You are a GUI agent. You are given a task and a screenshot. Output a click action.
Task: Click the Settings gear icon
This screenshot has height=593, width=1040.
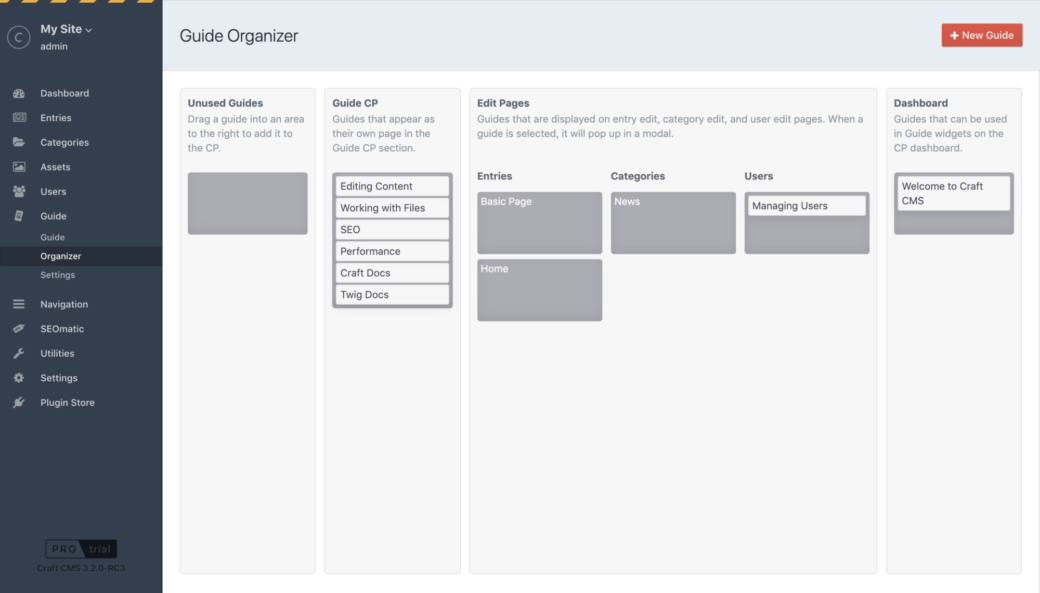(x=19, y=378)
